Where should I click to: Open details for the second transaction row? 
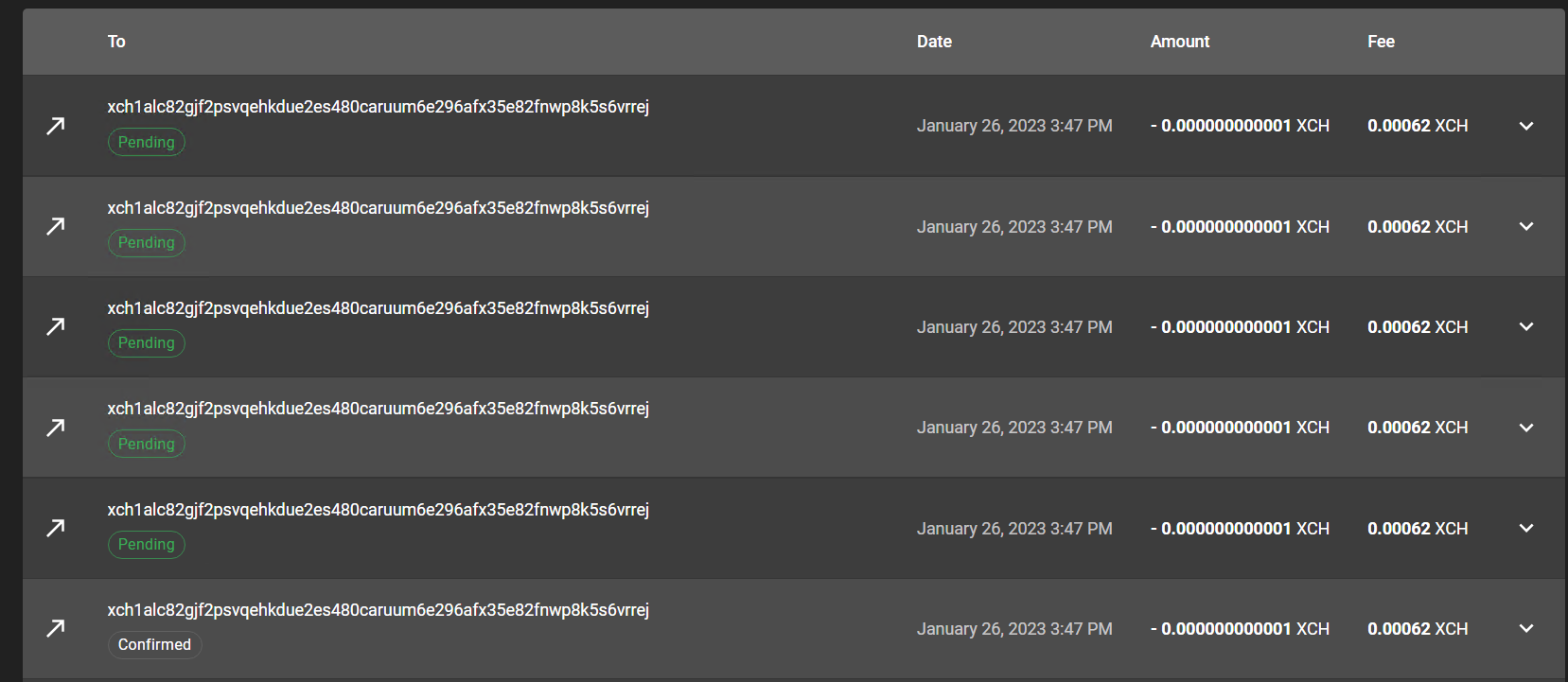pyautogui.click(x=1526, y=226)
